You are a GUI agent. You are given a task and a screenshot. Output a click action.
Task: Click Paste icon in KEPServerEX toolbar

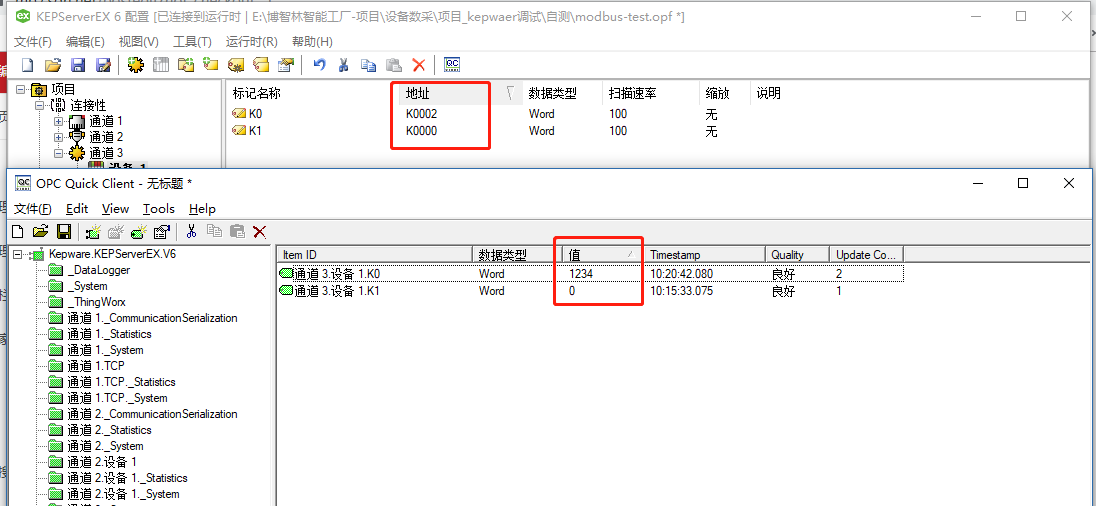click(x=394, y=65)
